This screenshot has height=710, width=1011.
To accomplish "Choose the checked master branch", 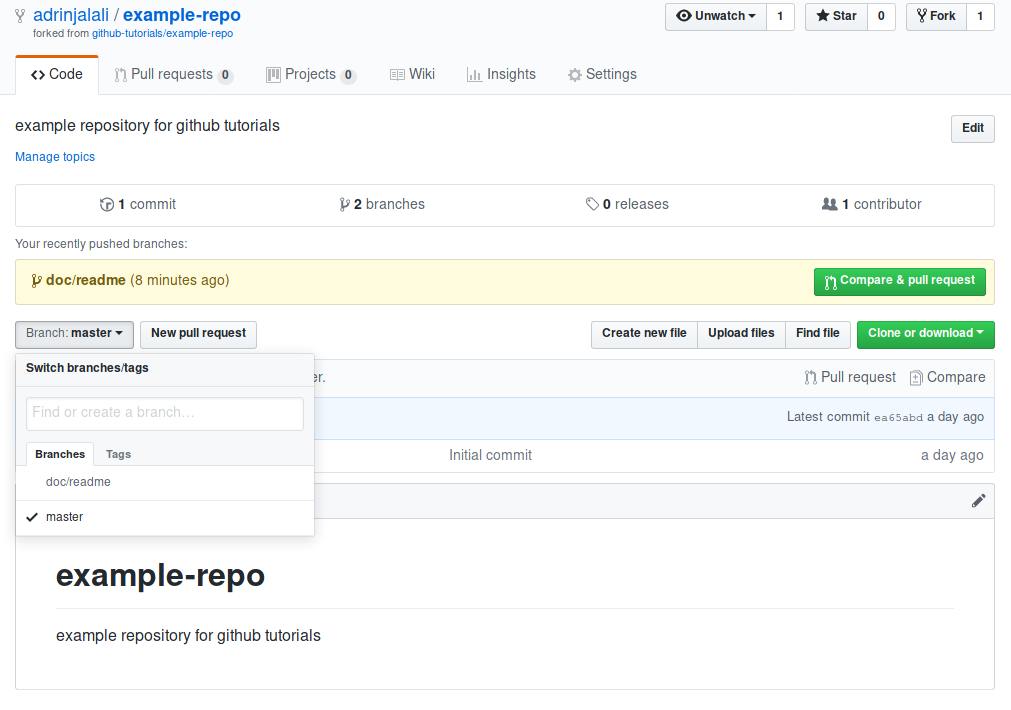I will [164, 517].
